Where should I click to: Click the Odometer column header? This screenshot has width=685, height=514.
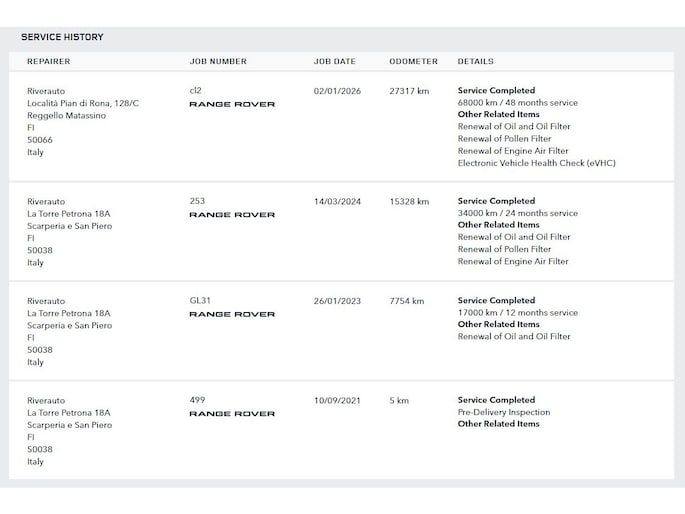coord(413,62)
